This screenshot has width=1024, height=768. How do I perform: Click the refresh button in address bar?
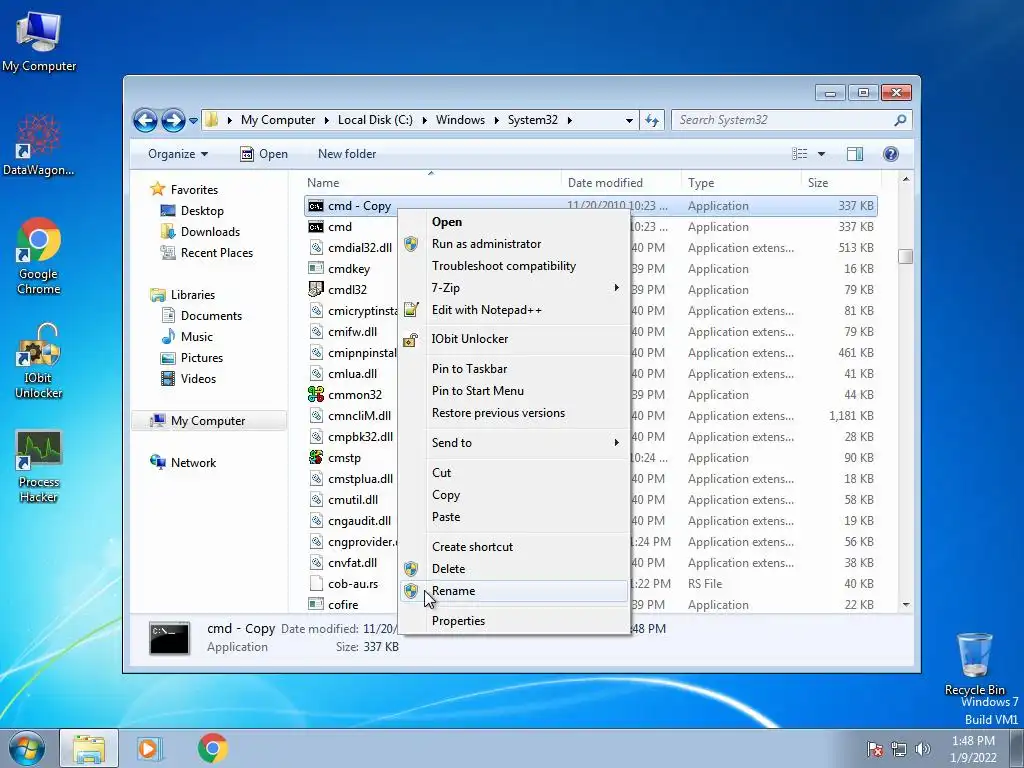652,120
